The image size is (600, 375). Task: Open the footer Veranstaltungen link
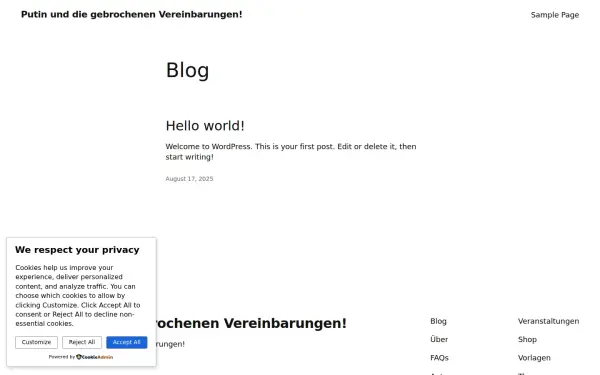[548, 321]
